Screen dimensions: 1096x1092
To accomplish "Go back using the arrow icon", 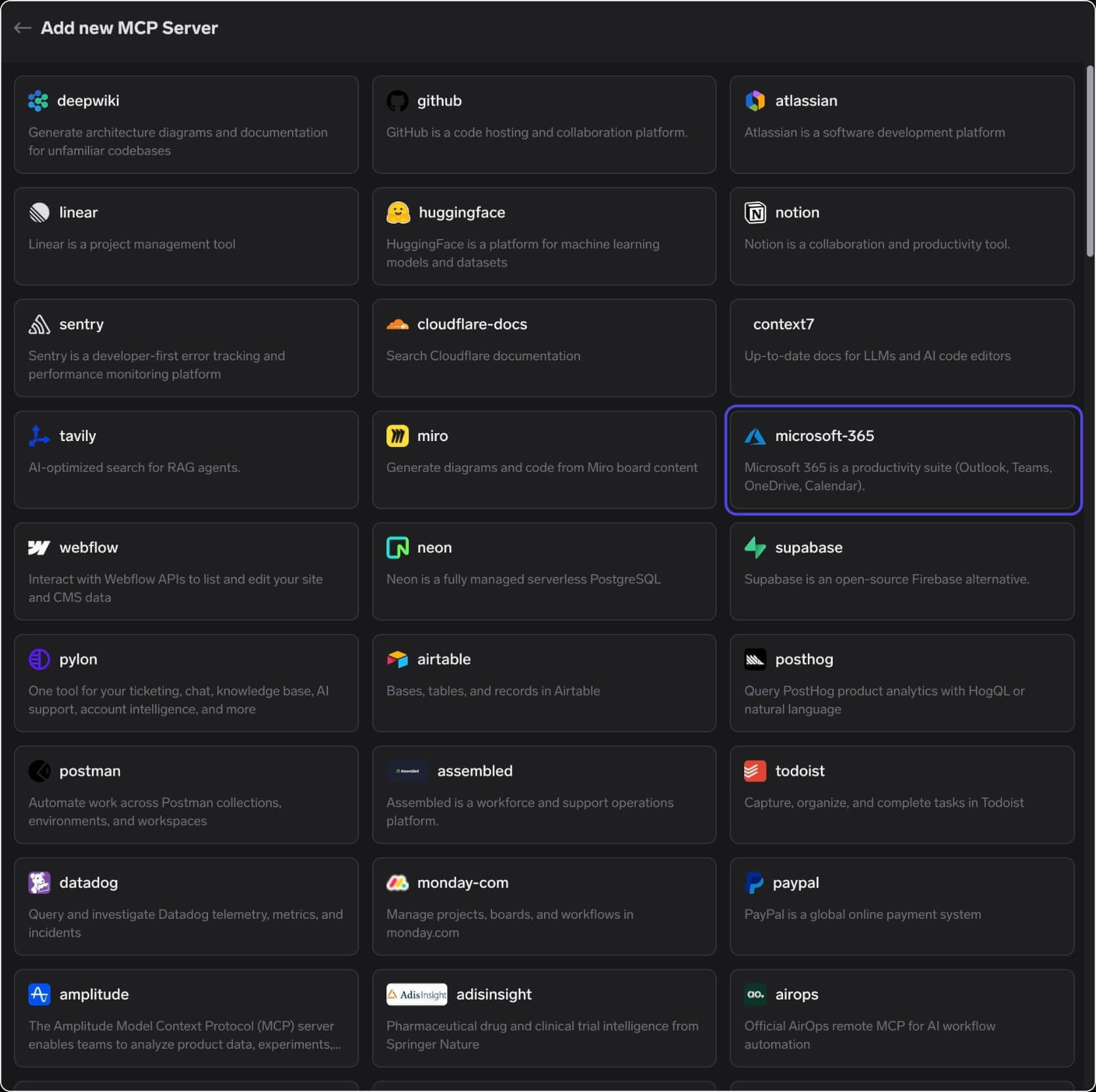I will pyautogui.click(x=23, y=28).
